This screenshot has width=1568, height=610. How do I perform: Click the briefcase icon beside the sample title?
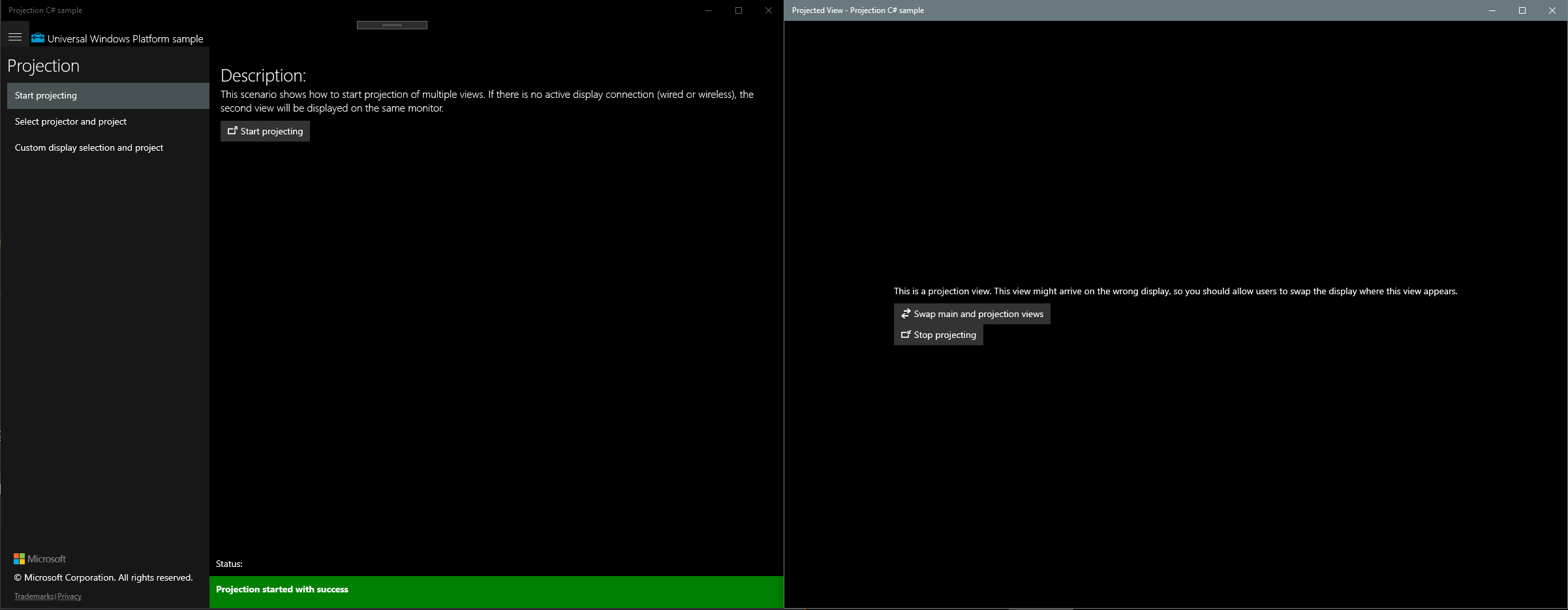point(37,38)
